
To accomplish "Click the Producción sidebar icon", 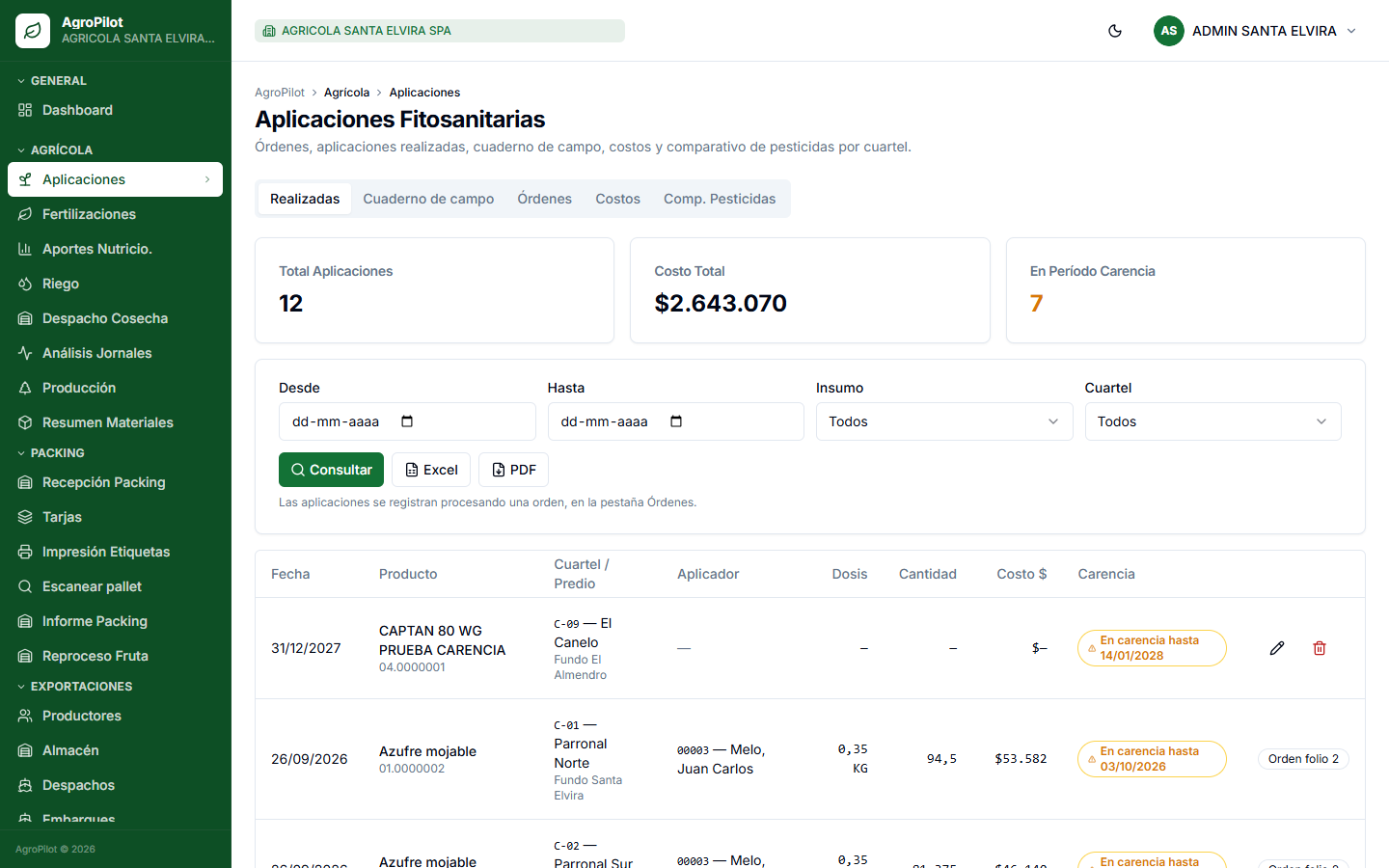I will coord(25,388).
